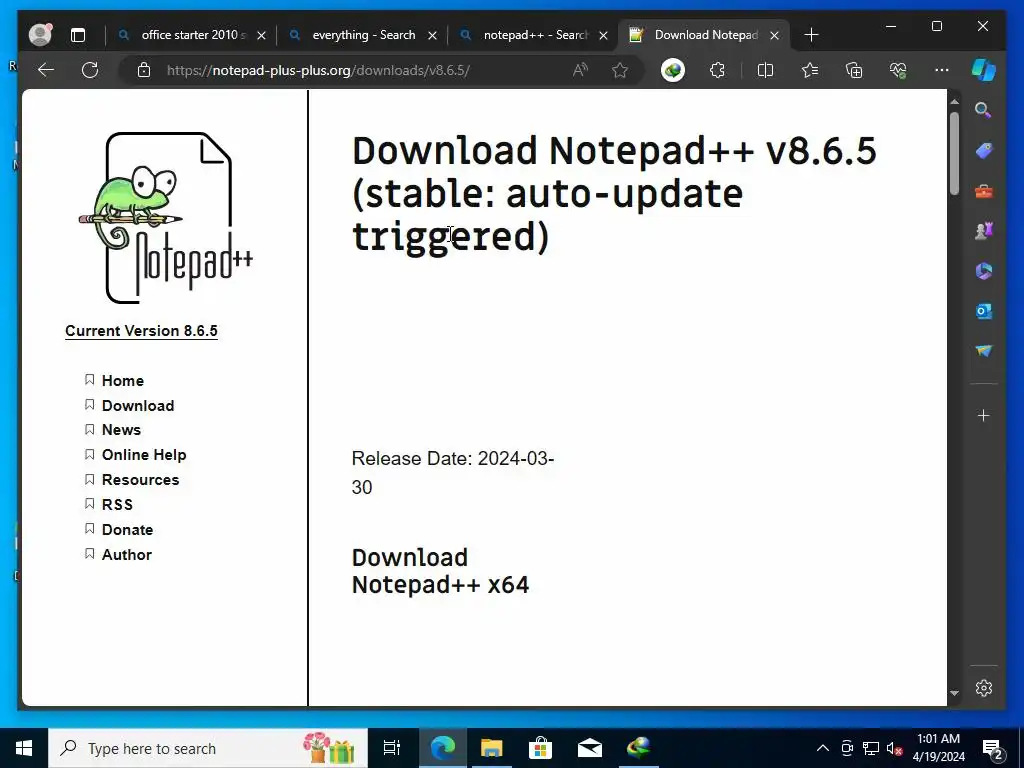Open the Online Help link
Image resolution: width=1024 pixels, height=768 pixels.
point(144,455)
